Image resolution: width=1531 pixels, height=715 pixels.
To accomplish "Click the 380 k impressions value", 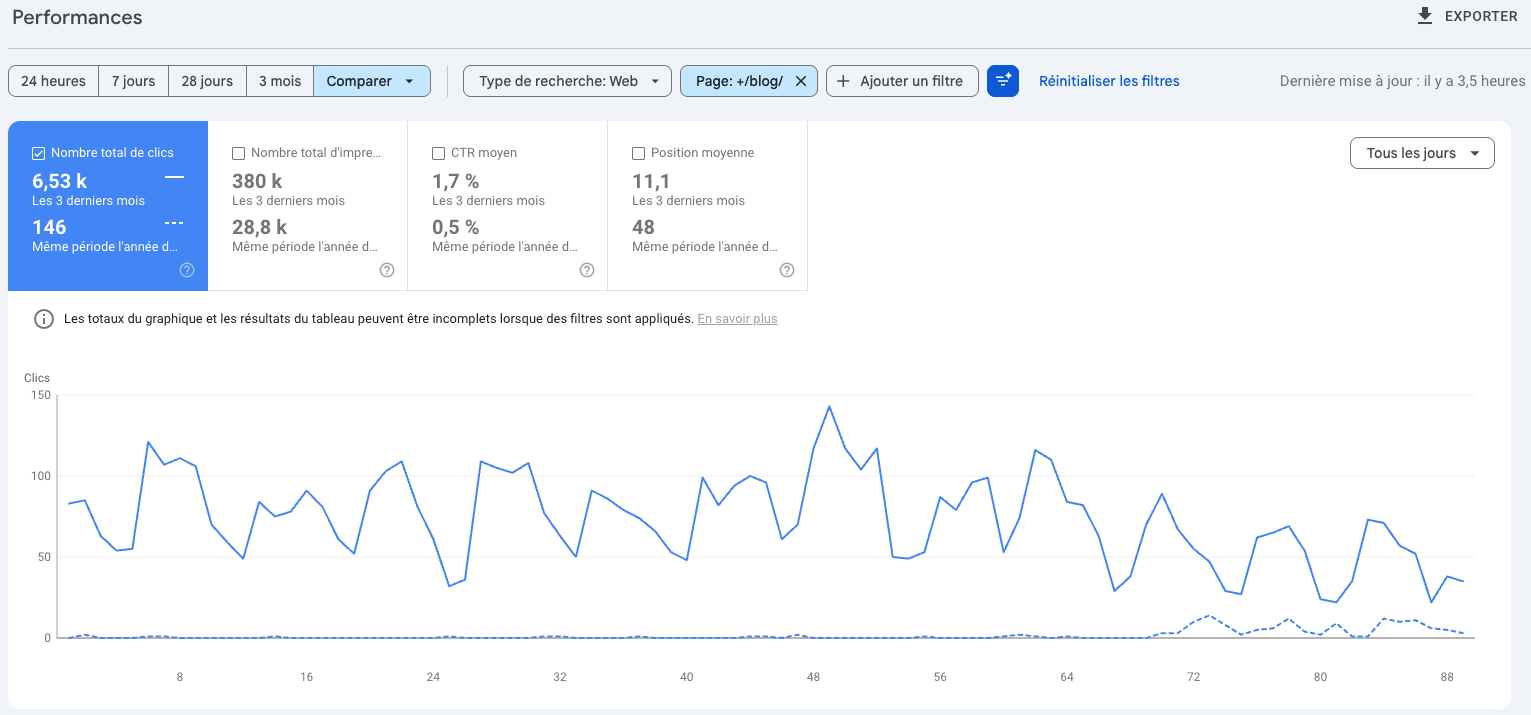I will click(257, 181).
